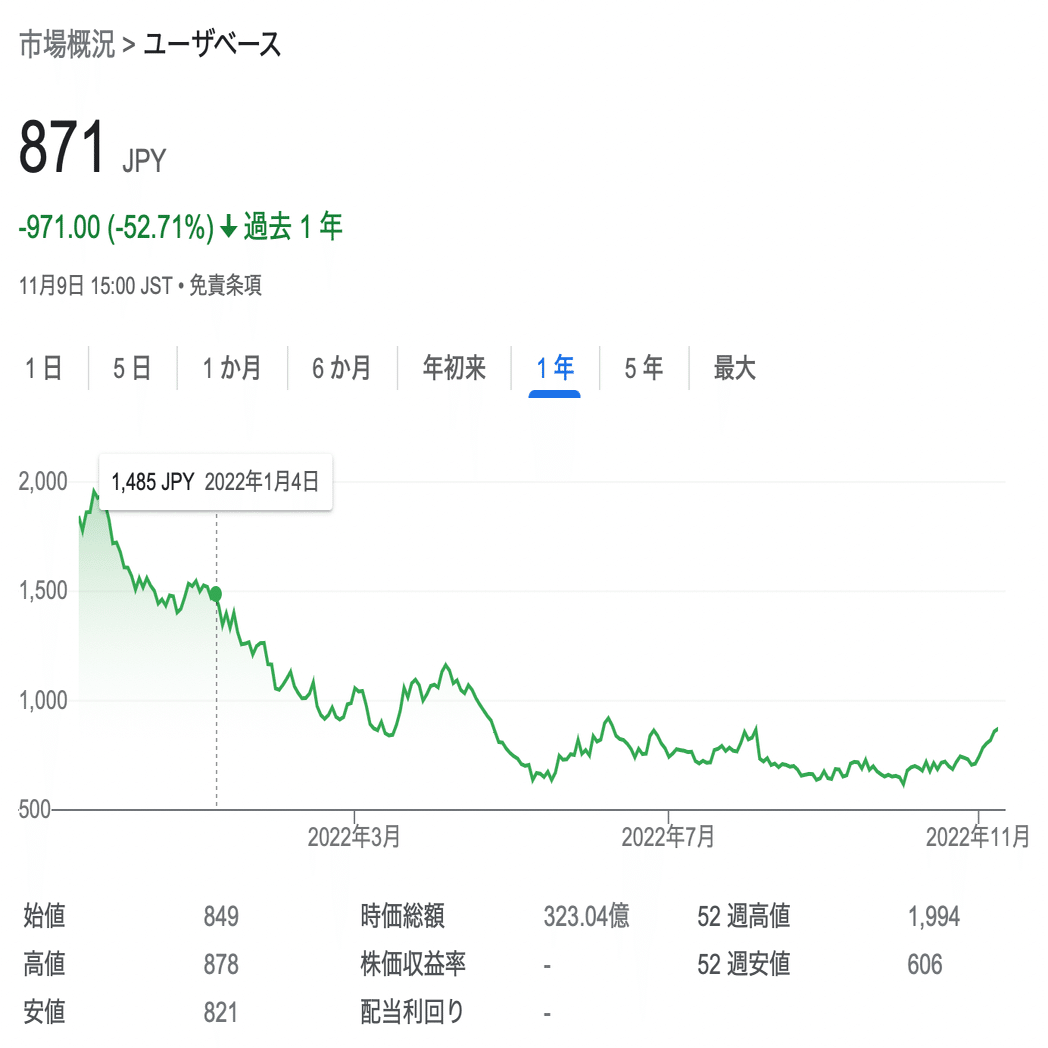Switch to the 1日 chart tab

pyautogui.click(x=43, y=368)
